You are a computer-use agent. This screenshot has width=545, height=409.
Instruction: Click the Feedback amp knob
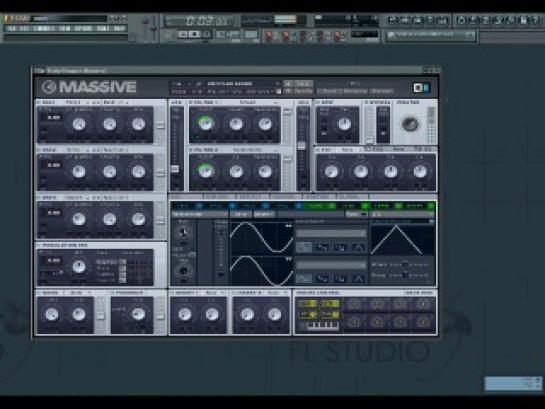tap(138, 314)
